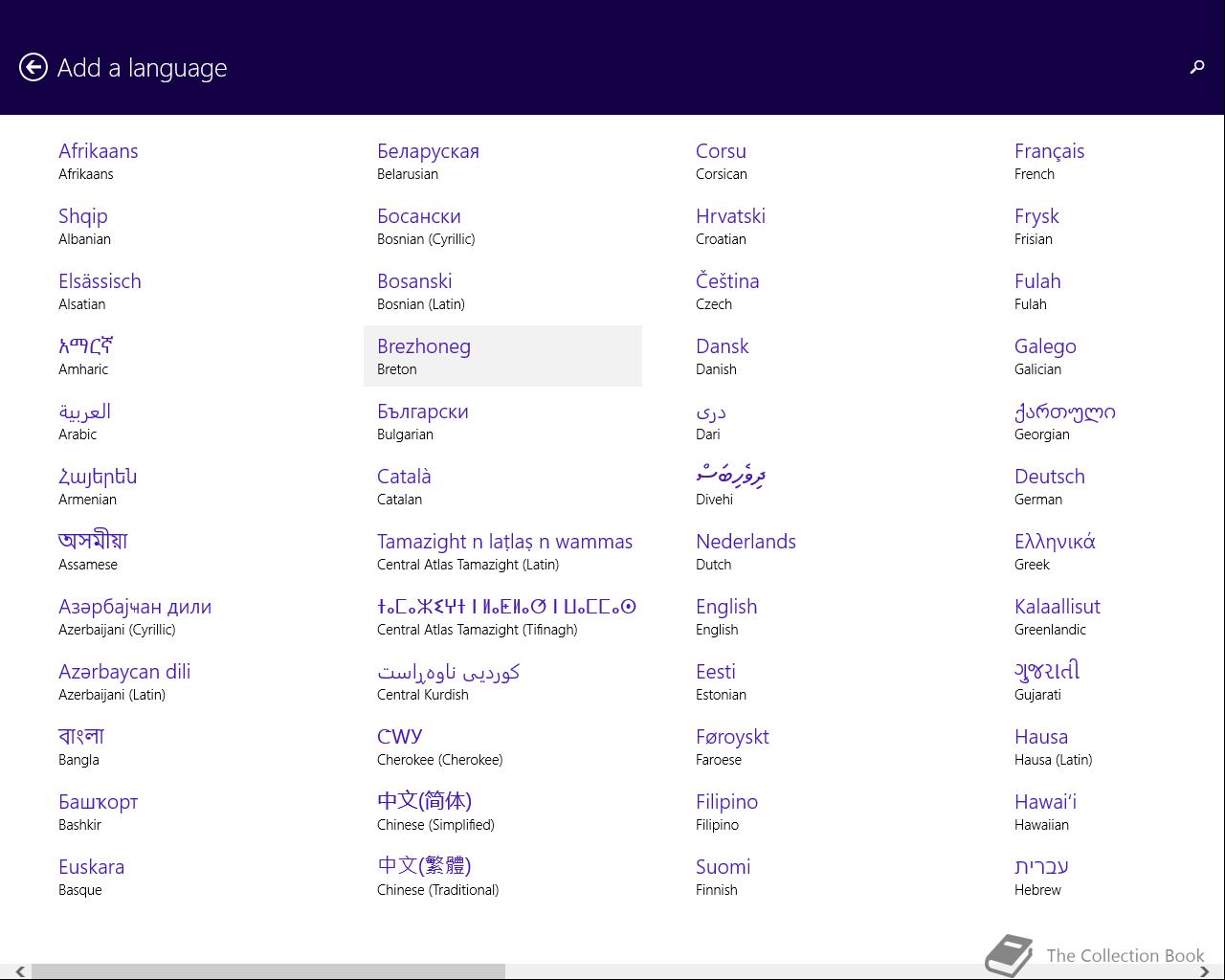Select Frysk (Frisian)

[1113, 226]
